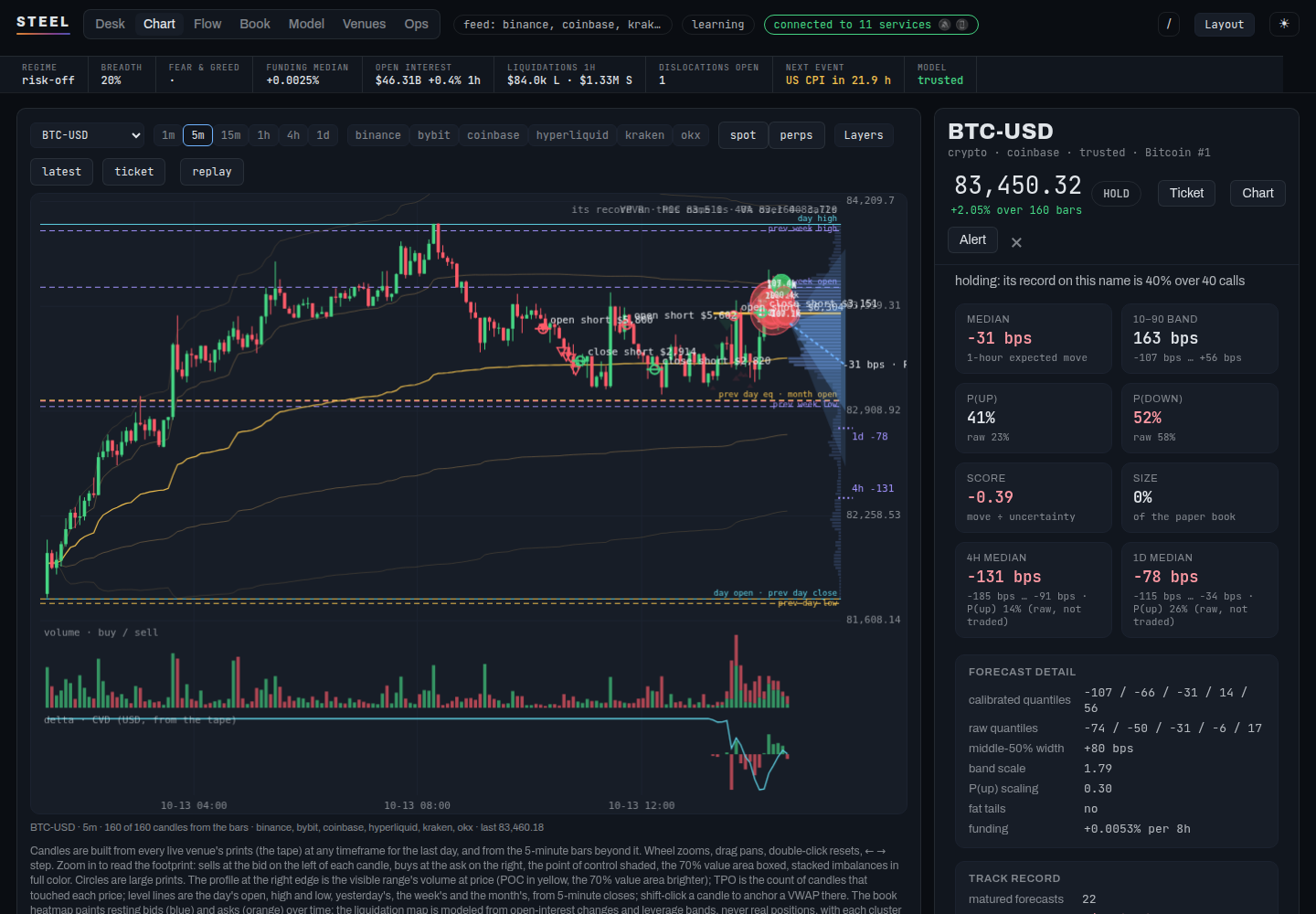
Task: Toggle the hyperliquid venue filter
Action: coord(572,135)
